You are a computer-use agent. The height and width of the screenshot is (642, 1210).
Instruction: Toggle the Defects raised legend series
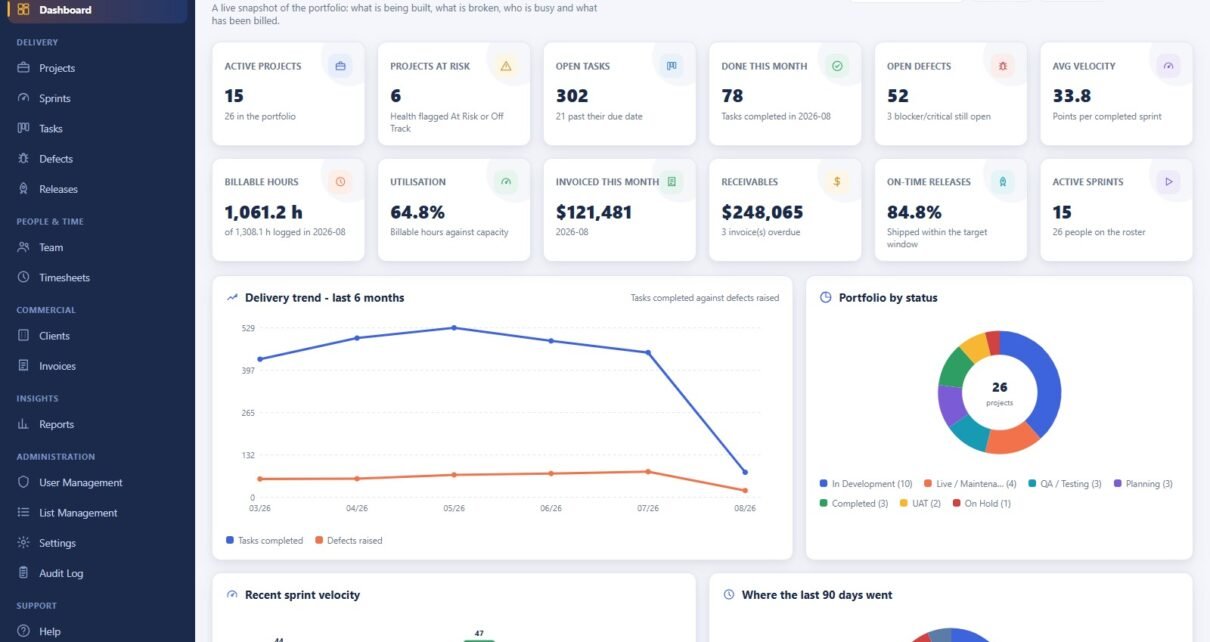click(349, 540)
